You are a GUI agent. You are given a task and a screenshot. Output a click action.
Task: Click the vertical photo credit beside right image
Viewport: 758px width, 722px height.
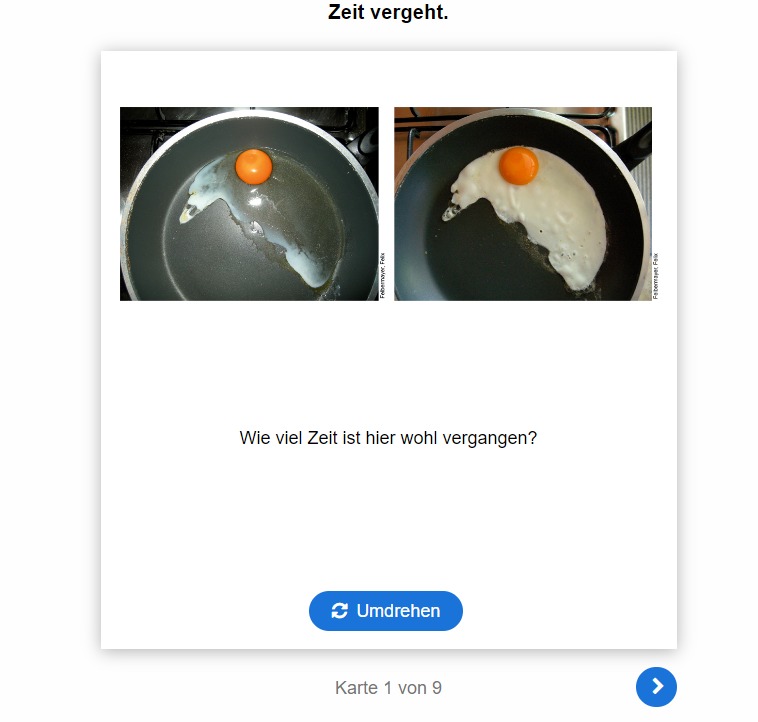(x=656, y=276)
